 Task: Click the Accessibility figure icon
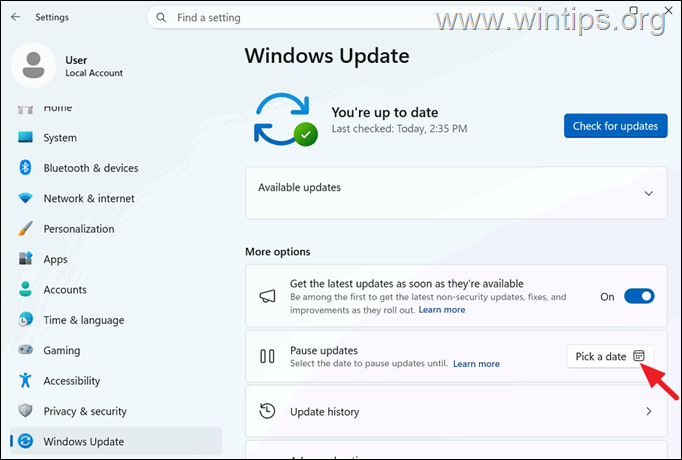click(x=25, y=380)
